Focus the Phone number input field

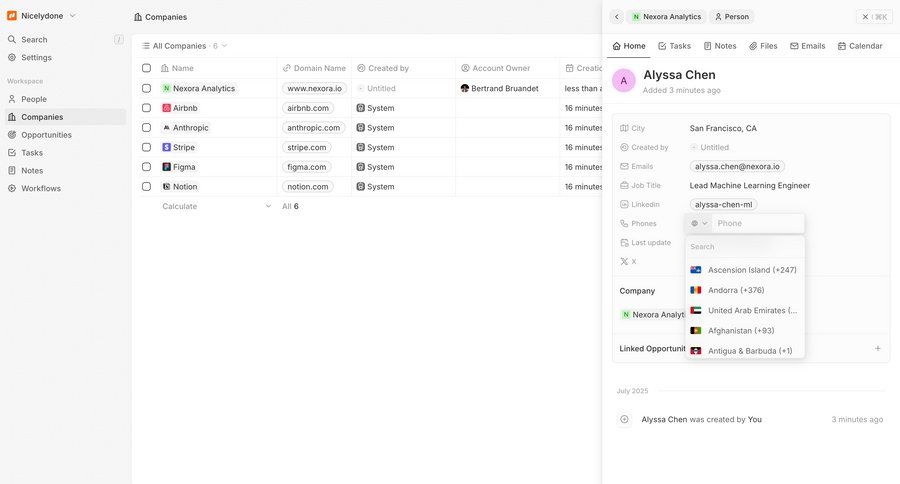[x=758, y=223]
